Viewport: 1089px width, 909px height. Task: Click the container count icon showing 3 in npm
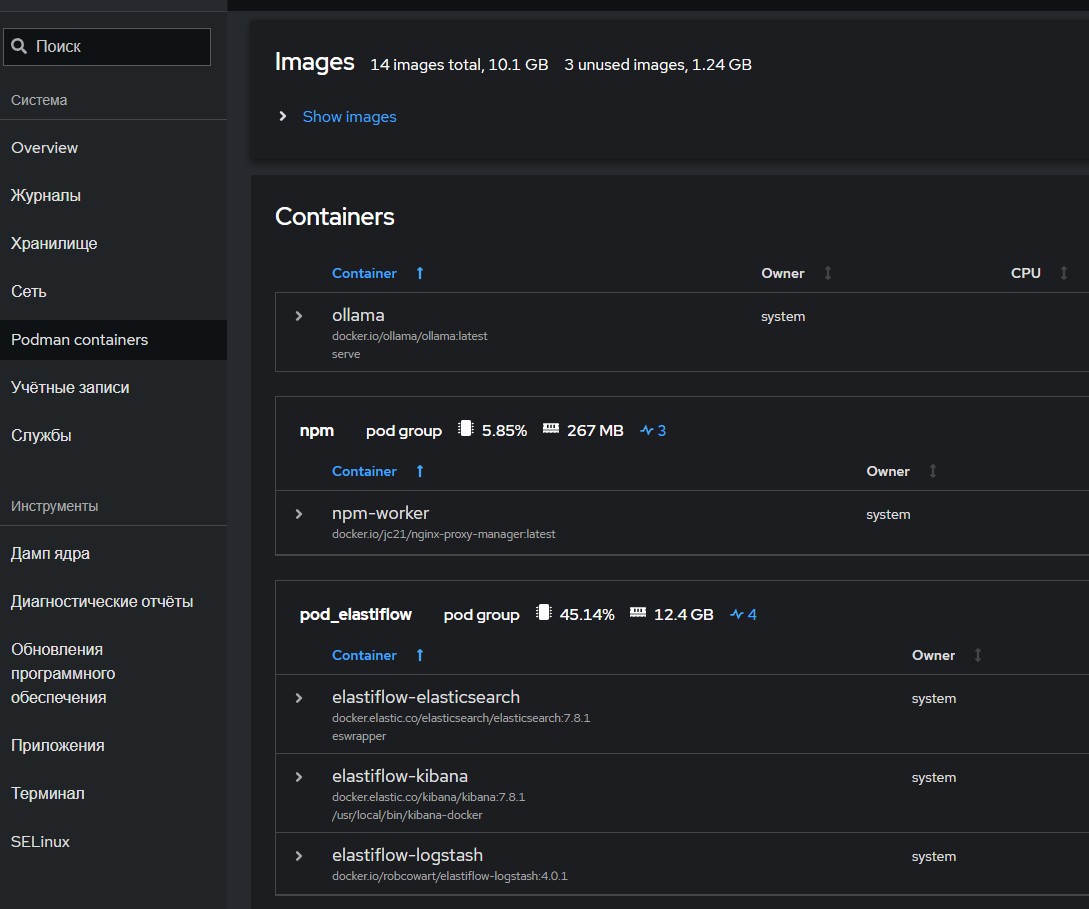click(647, 431)
